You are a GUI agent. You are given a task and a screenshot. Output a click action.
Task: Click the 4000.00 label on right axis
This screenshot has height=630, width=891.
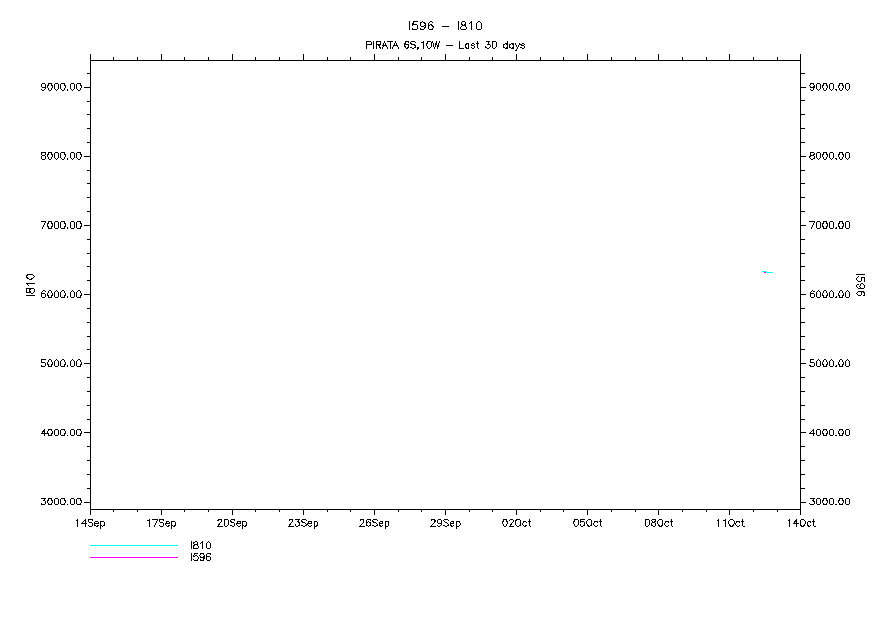click(x=830, y=433)
